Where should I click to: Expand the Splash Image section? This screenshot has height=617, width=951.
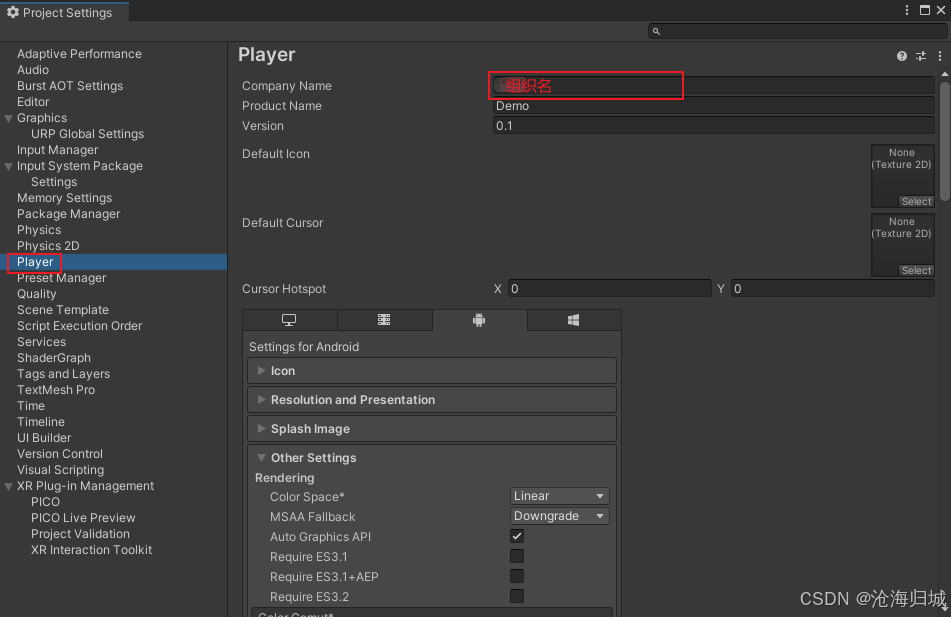pyautogui.click(x=432, y=429)
